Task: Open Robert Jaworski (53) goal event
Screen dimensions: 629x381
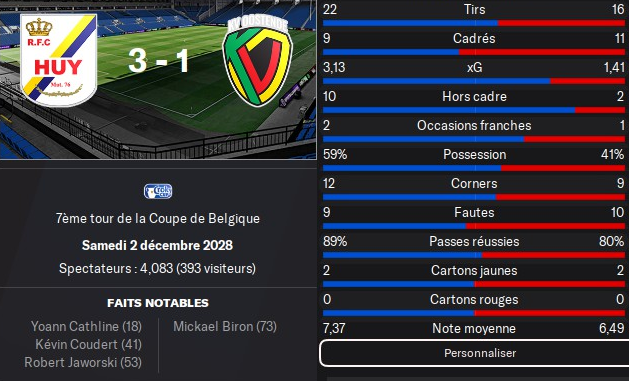Action: click(x=83, y=362)
